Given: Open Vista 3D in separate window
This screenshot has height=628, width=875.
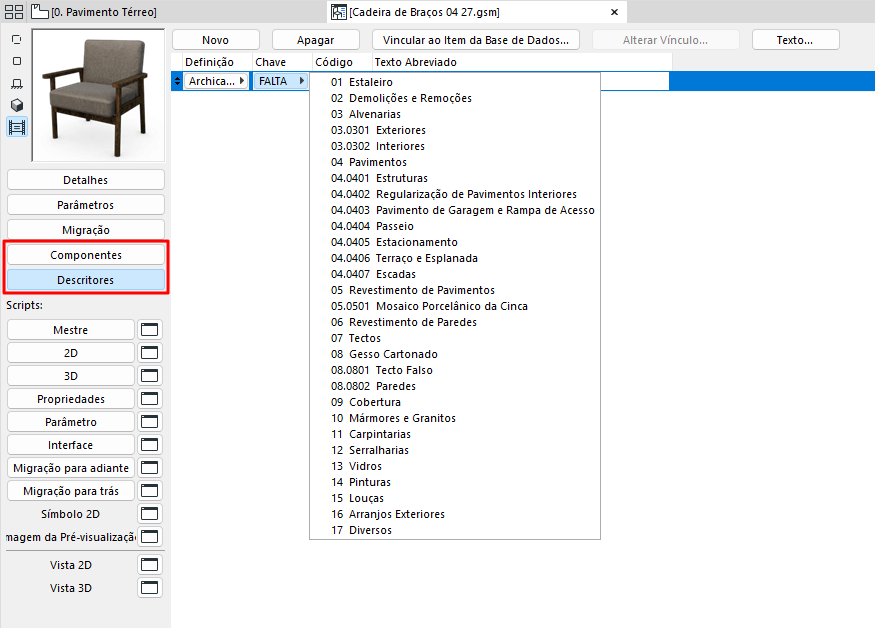Looking at the screenshot, I should 149,588.
